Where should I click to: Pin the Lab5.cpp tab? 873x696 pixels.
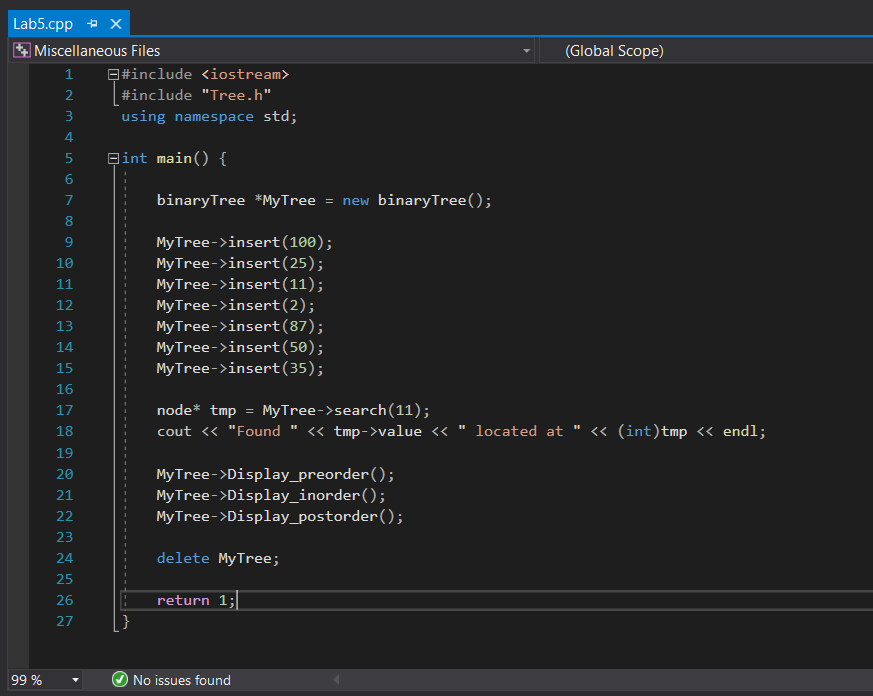(x=92, y=23)
